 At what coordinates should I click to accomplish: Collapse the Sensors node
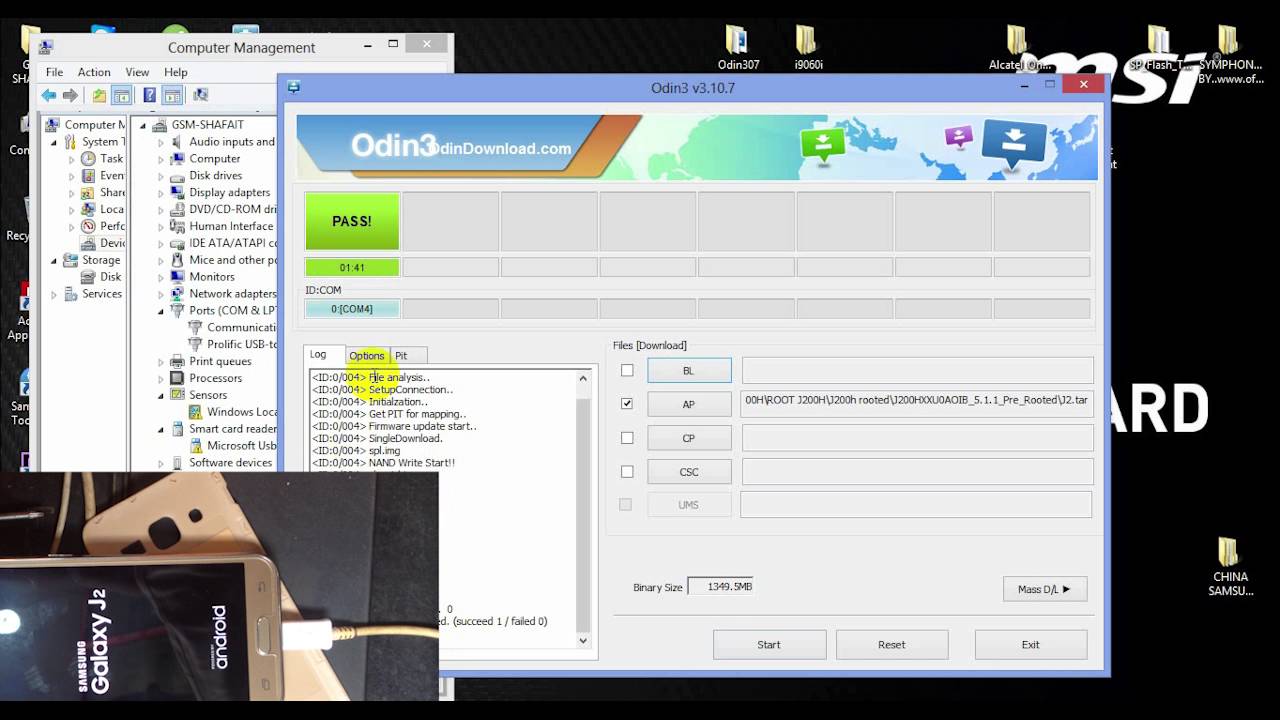click(x=161, y=395)
